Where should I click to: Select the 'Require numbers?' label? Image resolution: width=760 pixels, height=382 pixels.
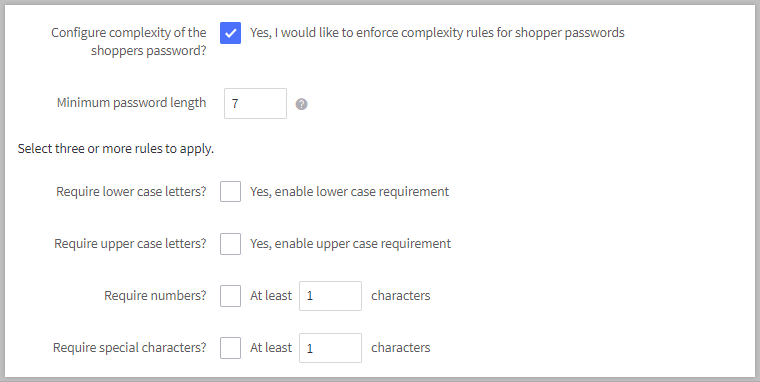coord(155,296)
